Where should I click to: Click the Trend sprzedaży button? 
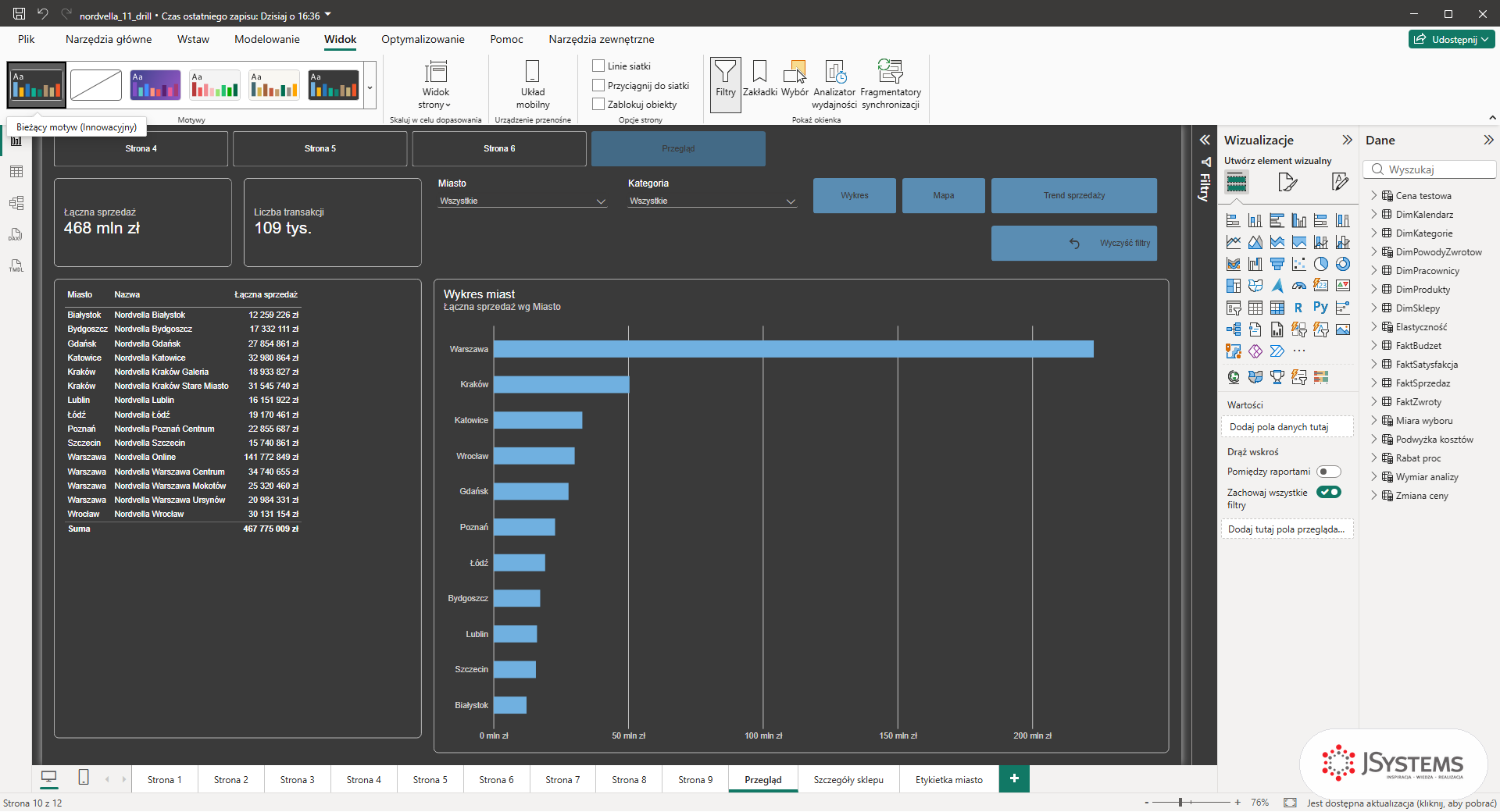pos(1074,195)
